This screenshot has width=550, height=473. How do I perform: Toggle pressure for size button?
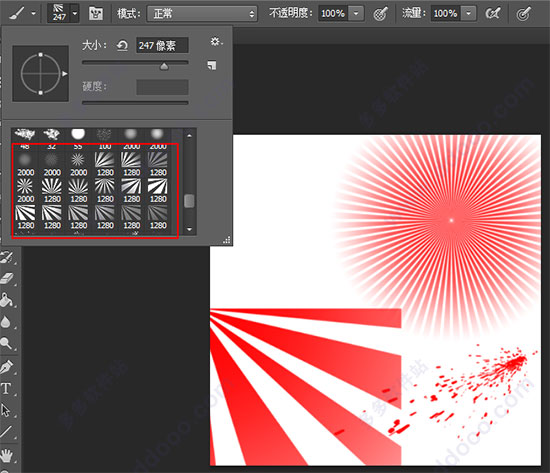click(524, 14)
